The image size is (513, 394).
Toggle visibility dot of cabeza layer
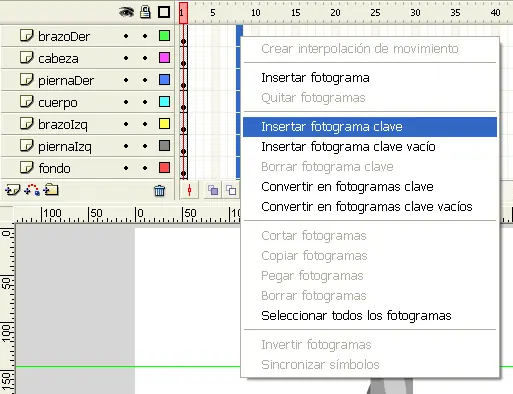point(126,58)
